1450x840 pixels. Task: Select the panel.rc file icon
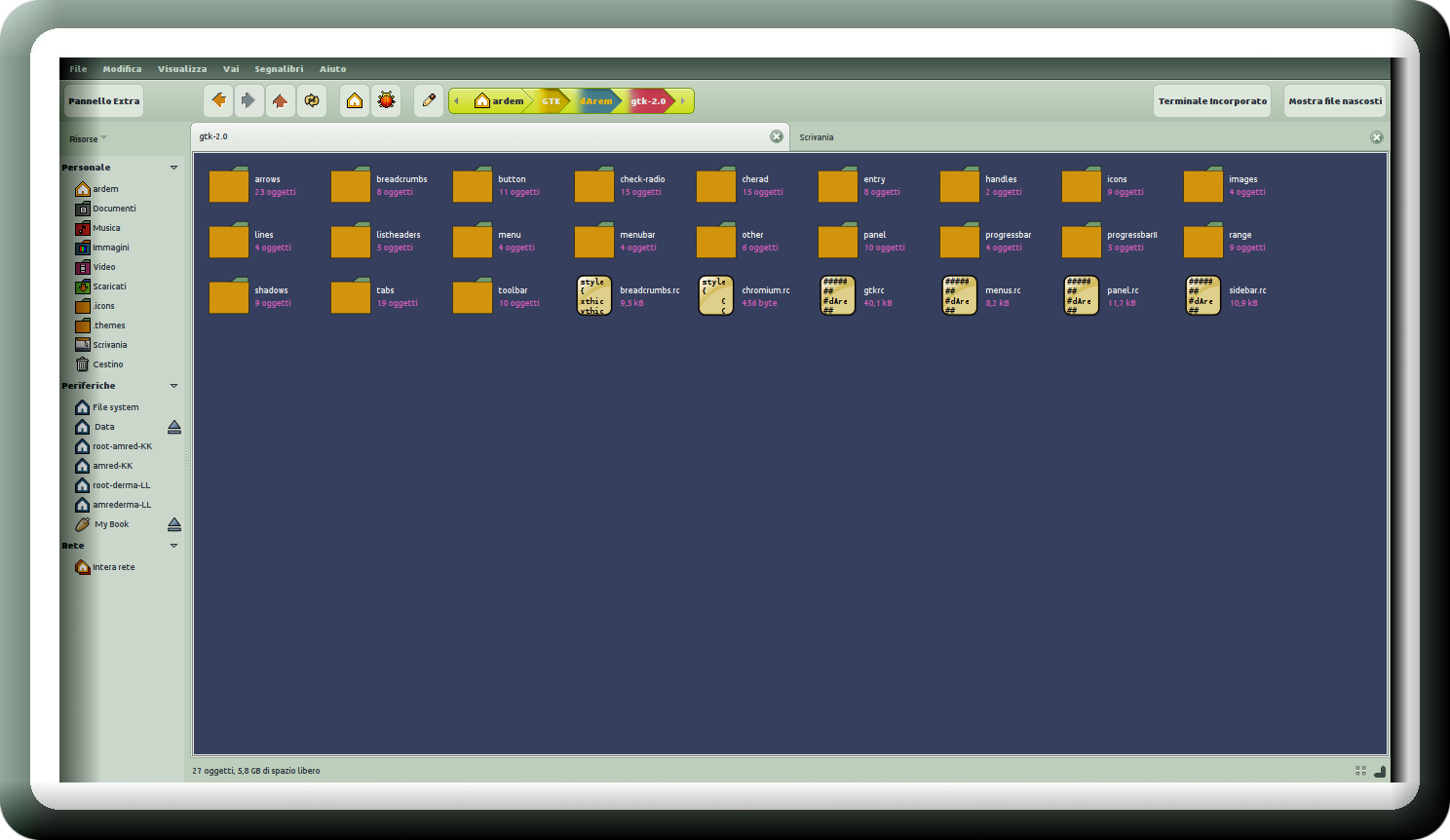1082,295
